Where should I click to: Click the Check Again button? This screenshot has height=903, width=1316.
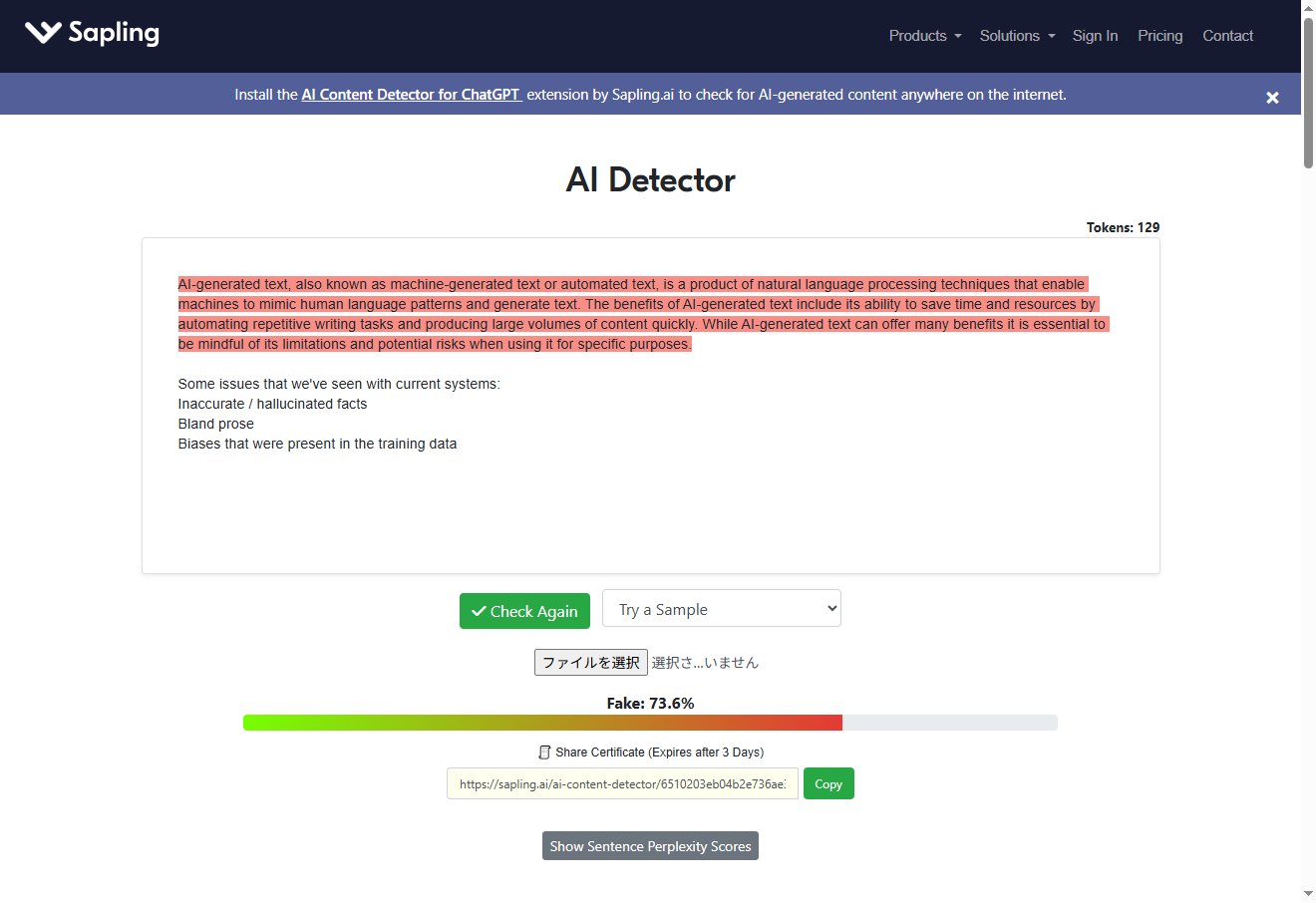[524, 611]
